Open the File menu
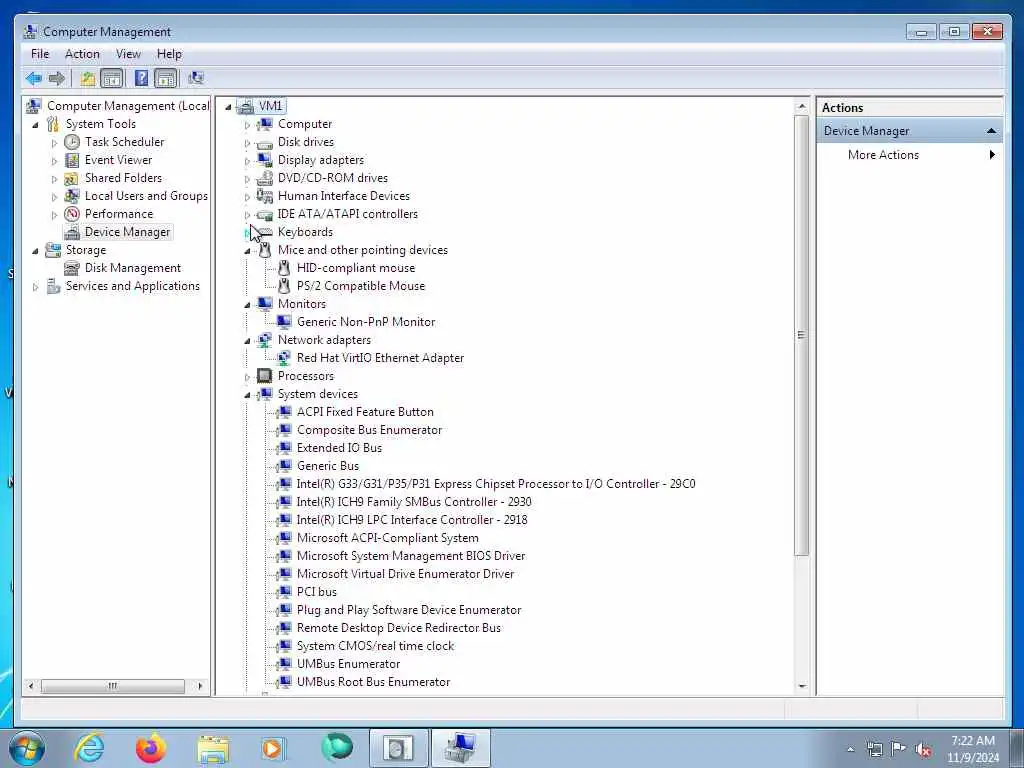The width and height of the screenshot is (1024, 768). pos(40,54)
